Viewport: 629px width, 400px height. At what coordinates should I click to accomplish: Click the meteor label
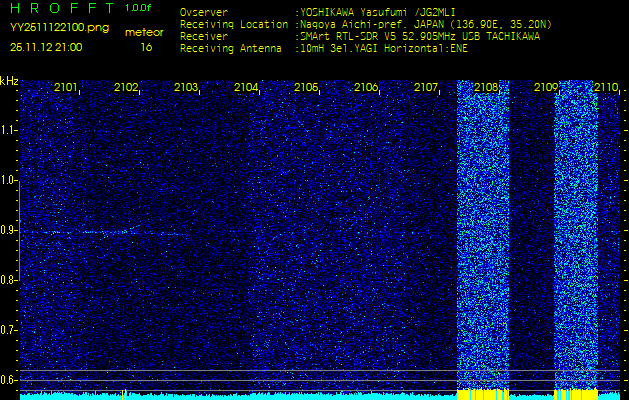point(144,33)
